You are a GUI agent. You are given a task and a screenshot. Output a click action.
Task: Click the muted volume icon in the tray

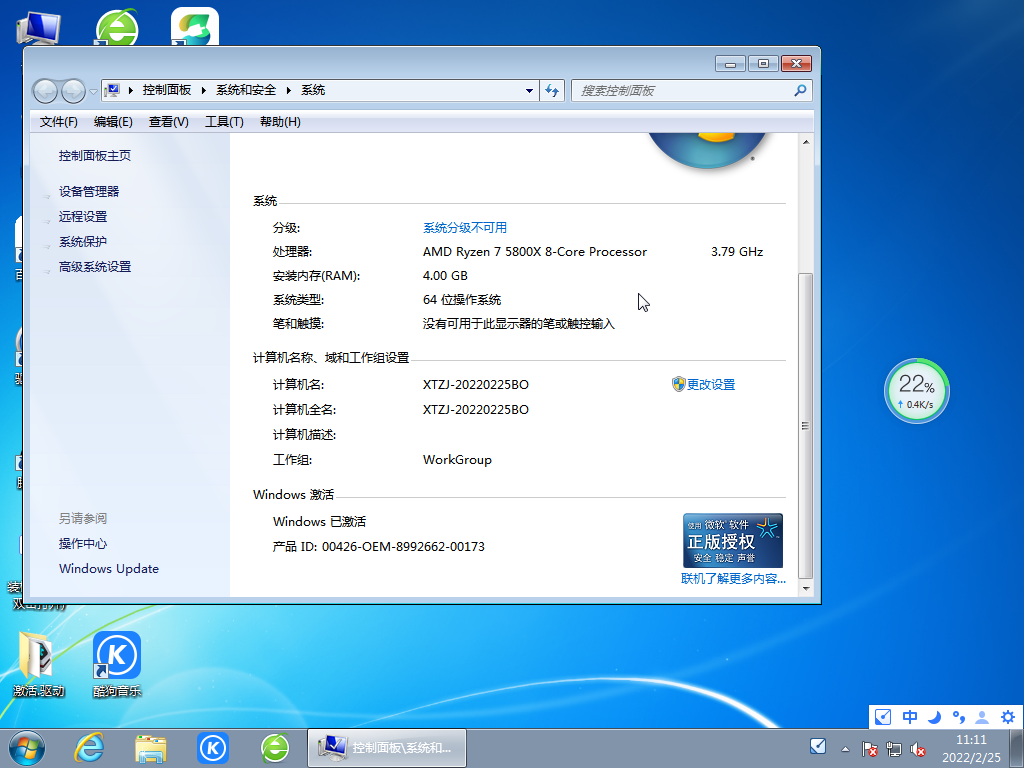(918, 748)
